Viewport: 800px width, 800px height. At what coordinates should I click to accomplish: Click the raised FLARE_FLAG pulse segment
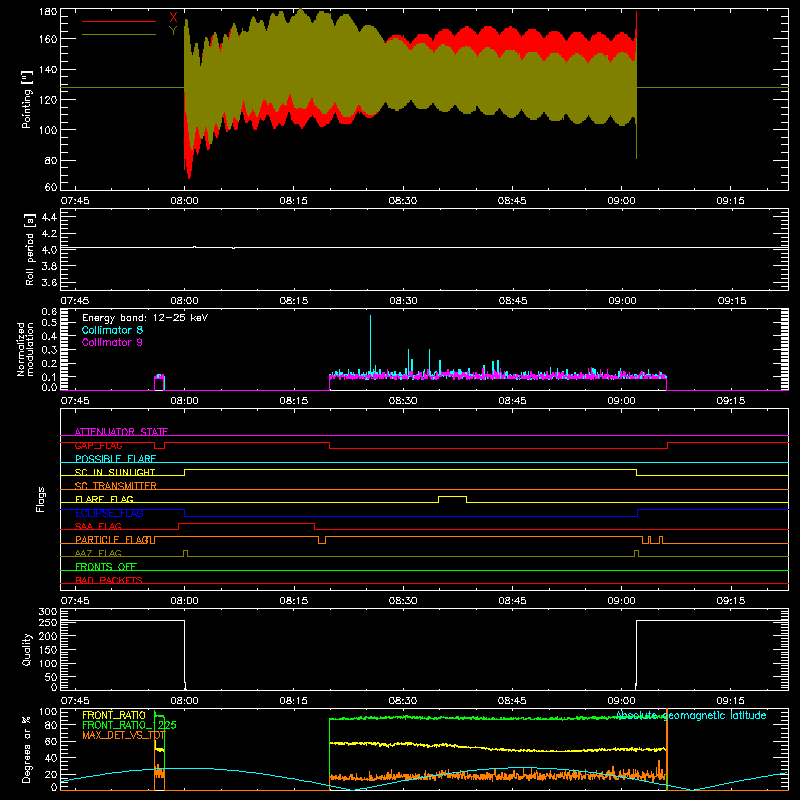click(453, 496)
